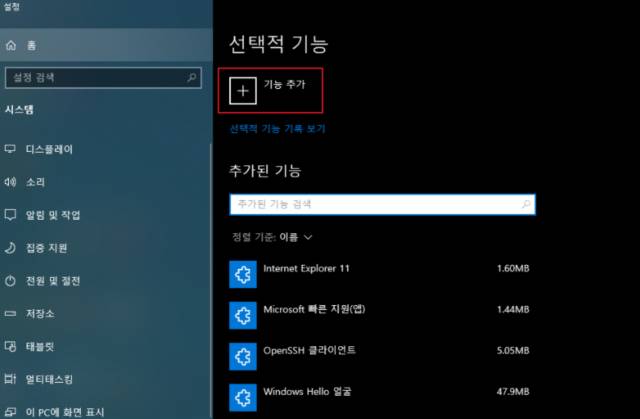Viewport: 640px width, 419px height.
Task: Select 멀티태스킹 in the sidebar
Action: pos(50,379)
